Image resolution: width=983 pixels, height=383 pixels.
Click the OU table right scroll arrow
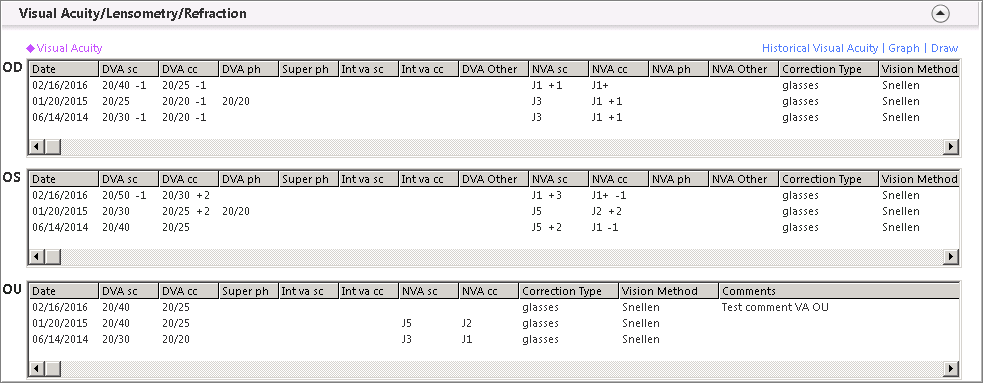coord(951,368)
